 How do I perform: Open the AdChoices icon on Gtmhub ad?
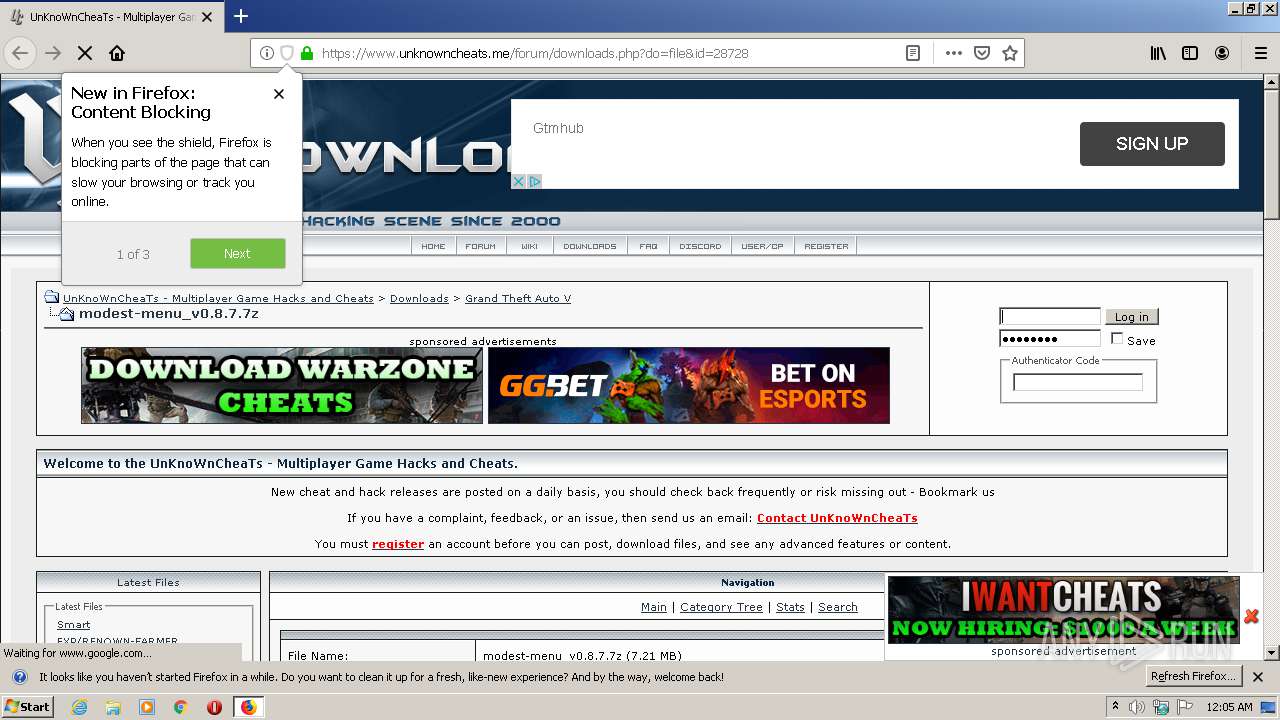[x=534, y=181]
